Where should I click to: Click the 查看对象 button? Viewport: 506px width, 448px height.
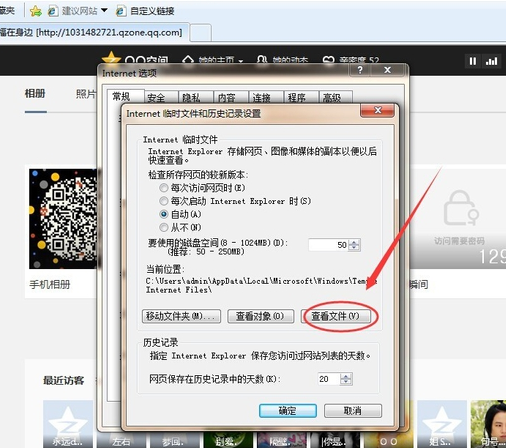pos(261,316)
